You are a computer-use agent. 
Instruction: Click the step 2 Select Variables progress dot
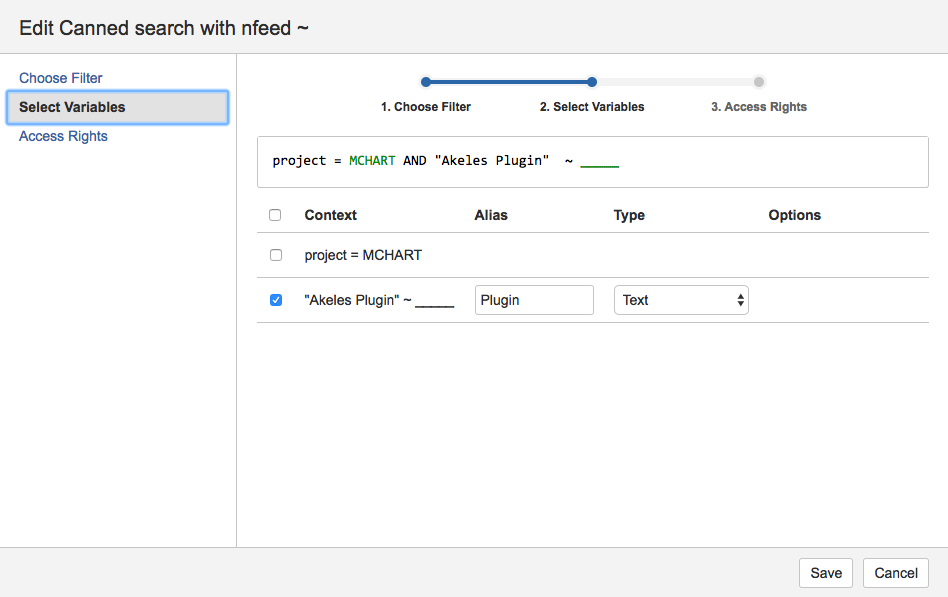591,81
